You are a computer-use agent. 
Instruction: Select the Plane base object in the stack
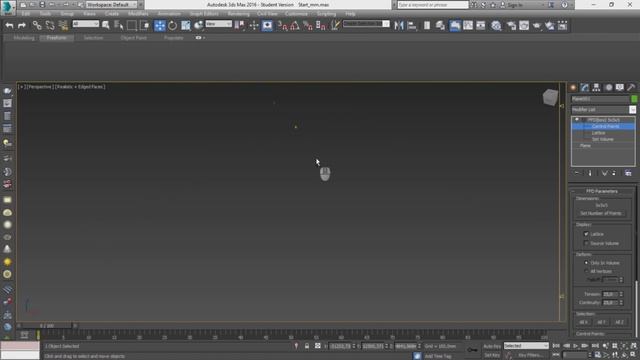[585, 146]
